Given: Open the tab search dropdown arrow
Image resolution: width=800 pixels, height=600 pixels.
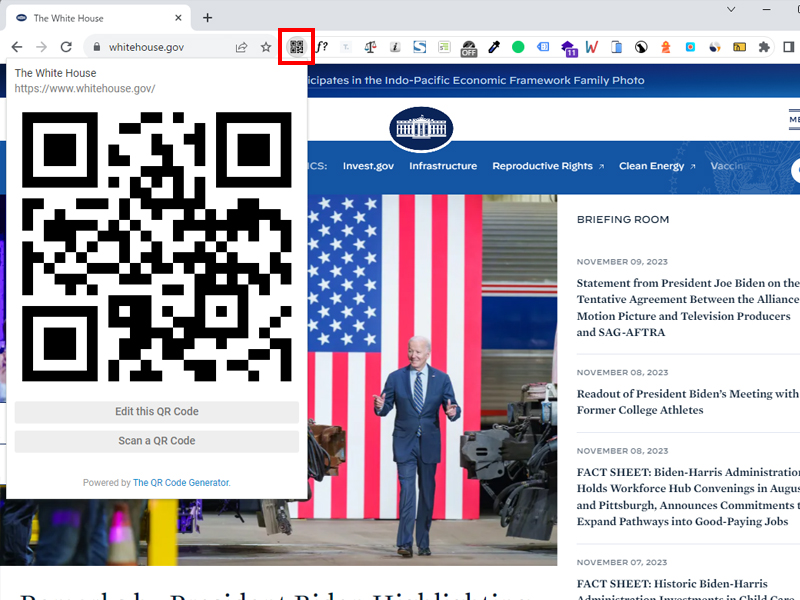Looking at the screenshot, I should coord(731,9).
